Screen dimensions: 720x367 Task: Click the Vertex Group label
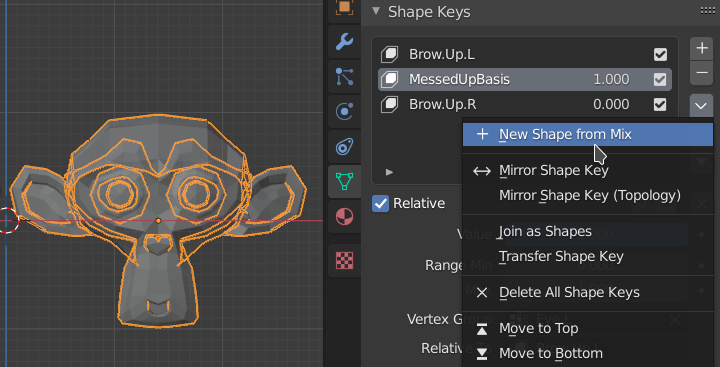[x=450, y=319]
